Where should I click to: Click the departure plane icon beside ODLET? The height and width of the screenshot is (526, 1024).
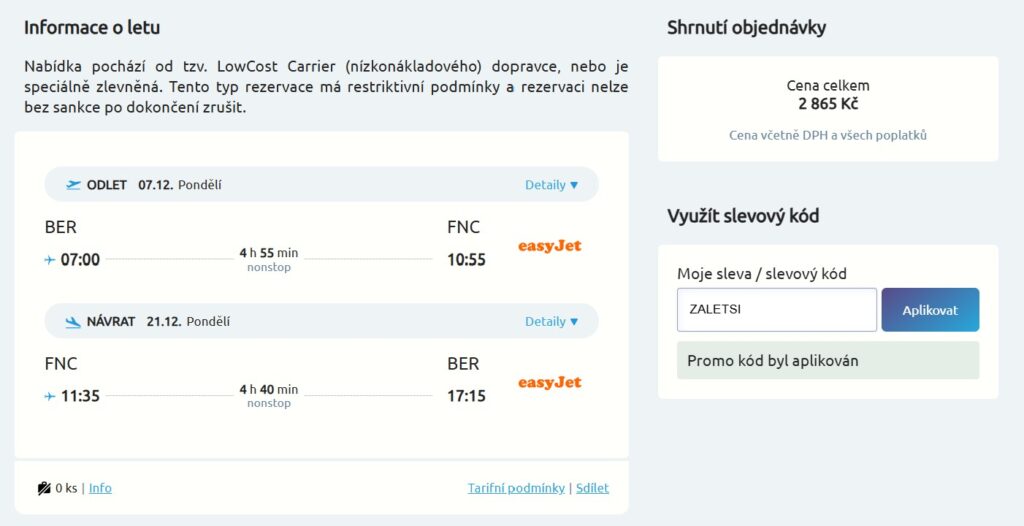pyautogui.click(x=74, y=185)
